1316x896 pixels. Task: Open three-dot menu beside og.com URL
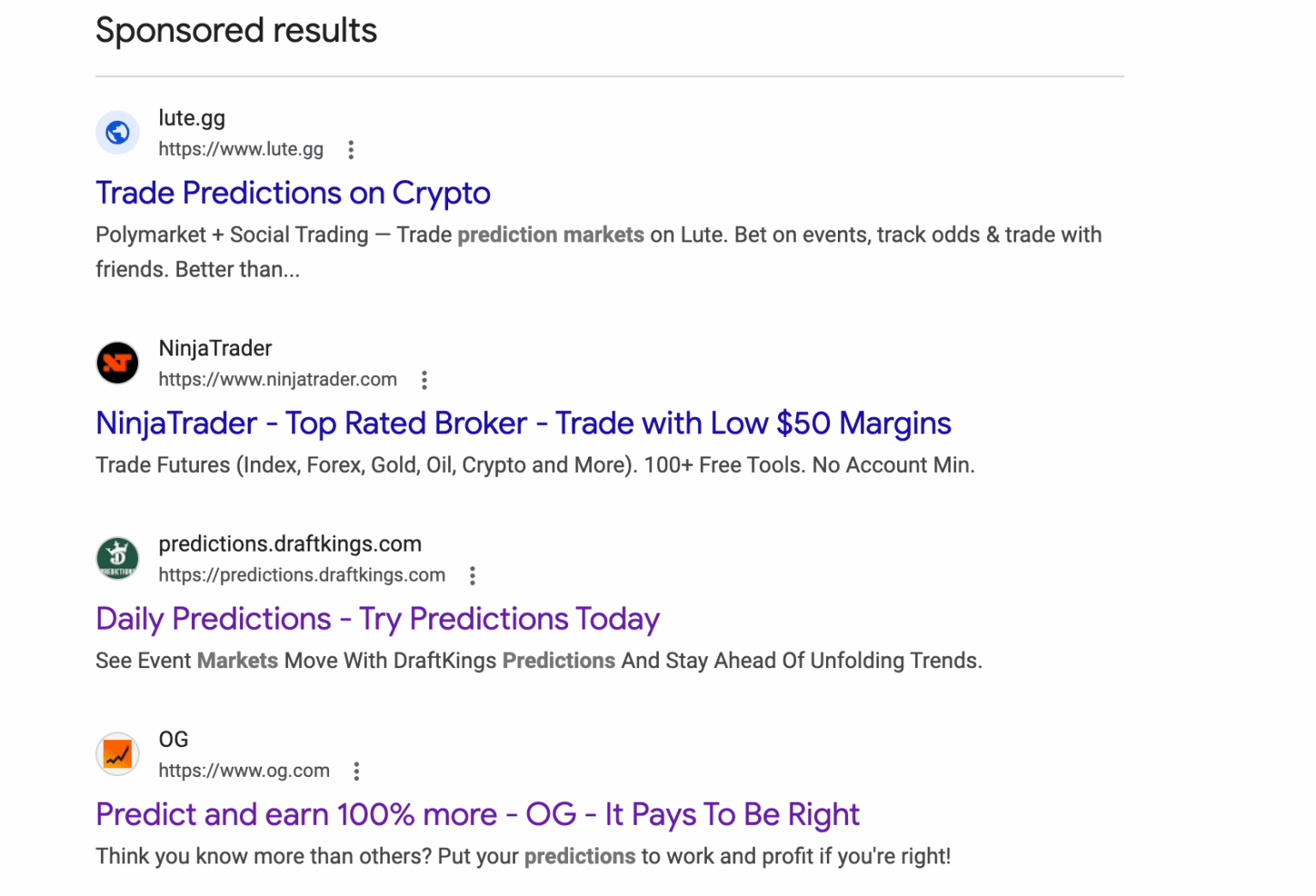356,771
